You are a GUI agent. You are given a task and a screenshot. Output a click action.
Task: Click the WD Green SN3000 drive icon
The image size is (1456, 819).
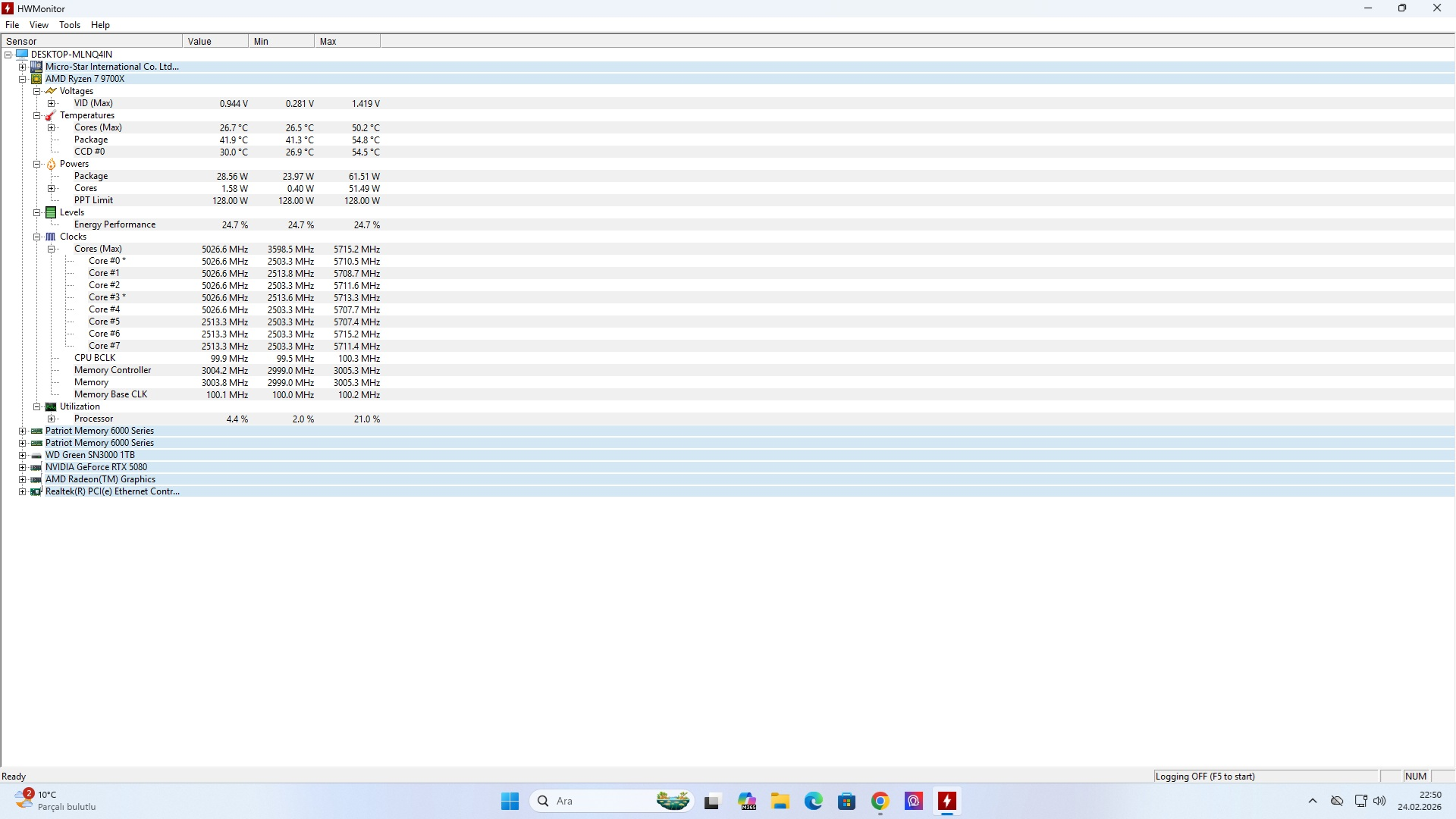tap(36, 455)
